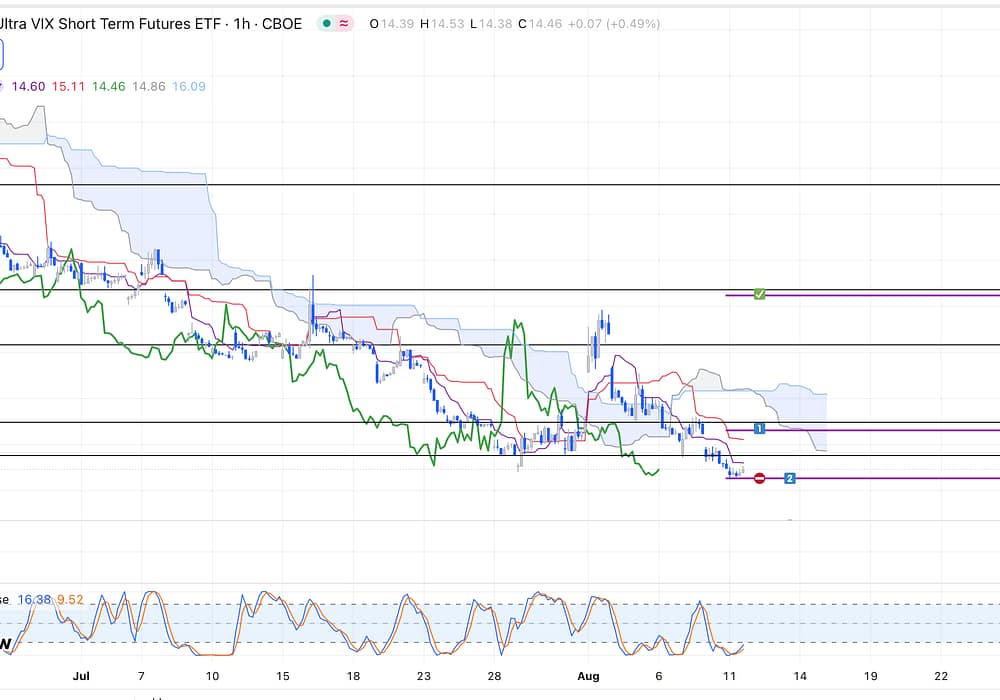1000x700 pixels.
Task: Select the blue marker labeled 1
Action: [760, 429]
